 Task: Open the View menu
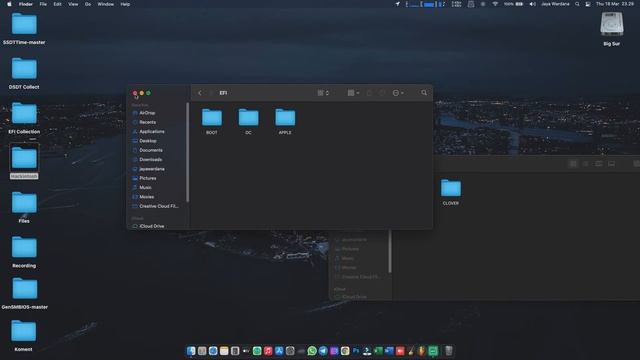(73, 4)
